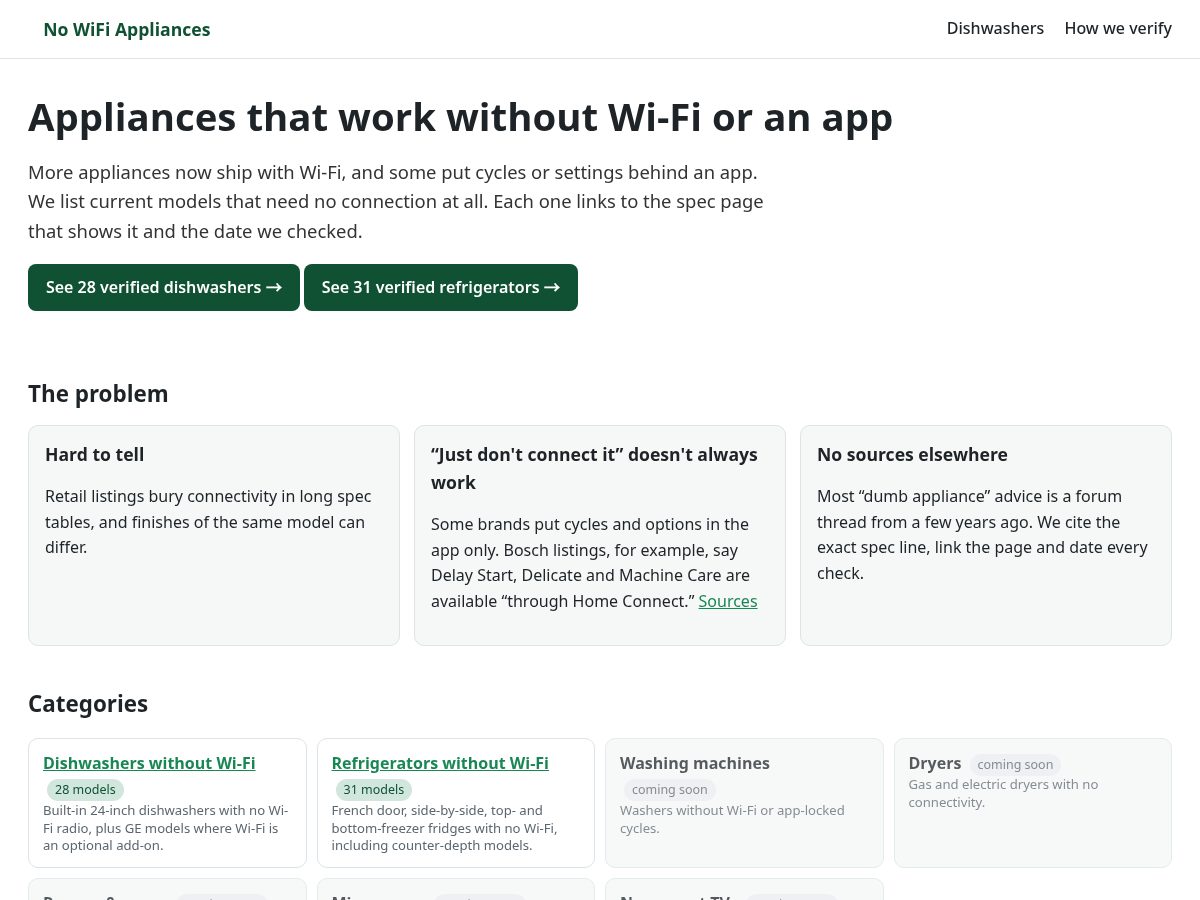Click The problem section heading

[98, 394]
